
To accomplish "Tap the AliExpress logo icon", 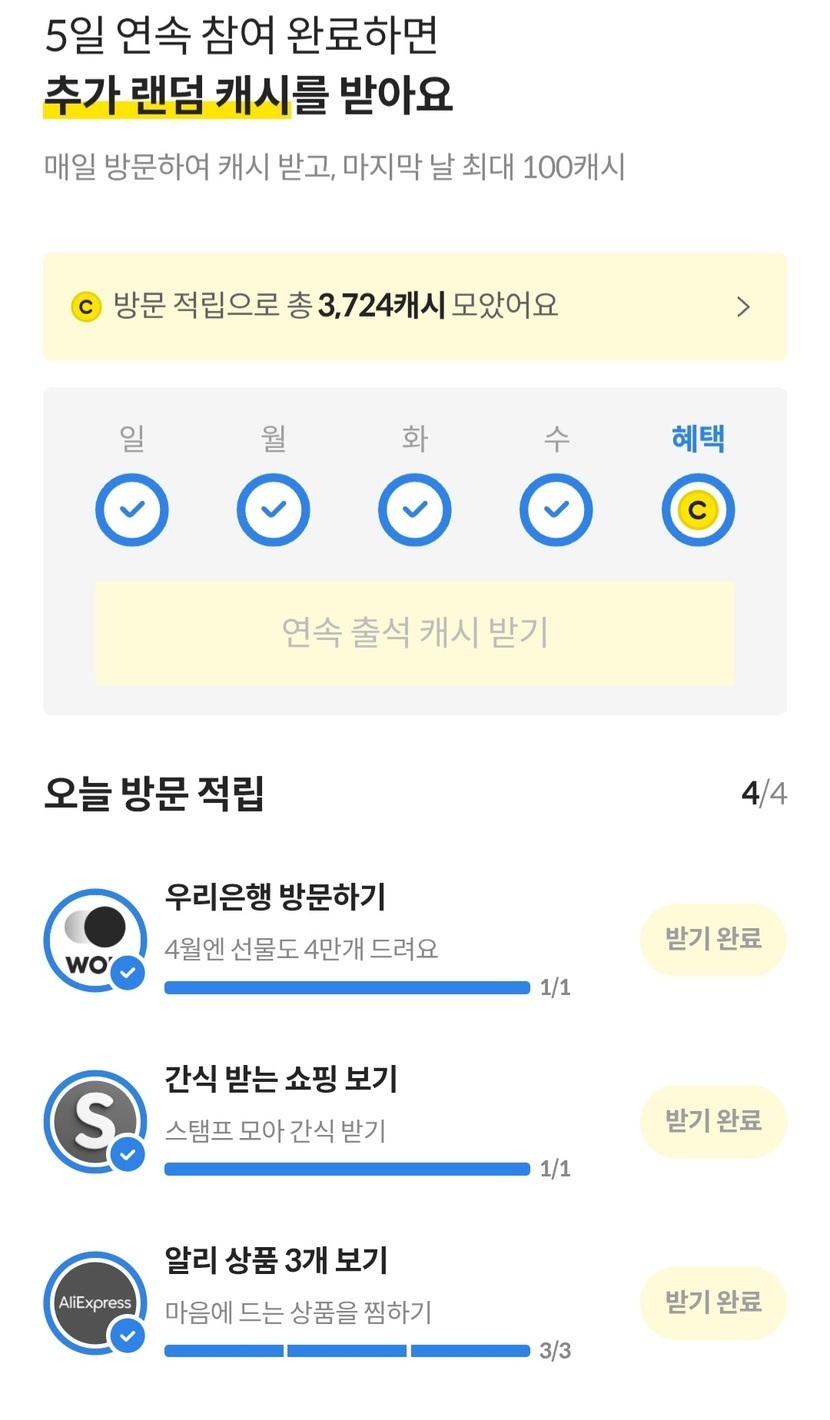I will coord(95,1302).
